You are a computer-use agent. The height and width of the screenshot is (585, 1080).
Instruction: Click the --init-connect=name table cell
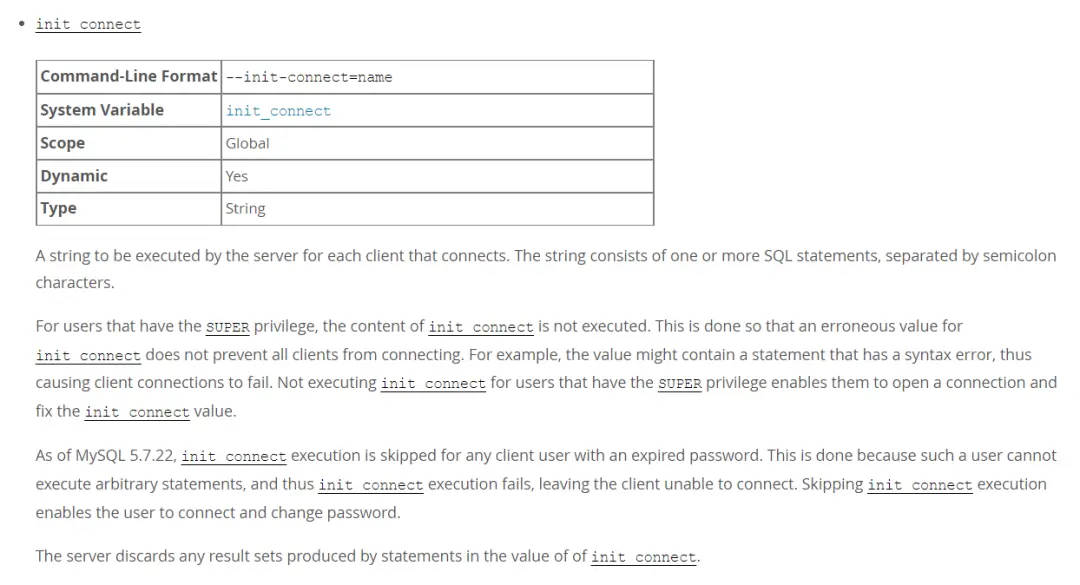click(309, 77)
